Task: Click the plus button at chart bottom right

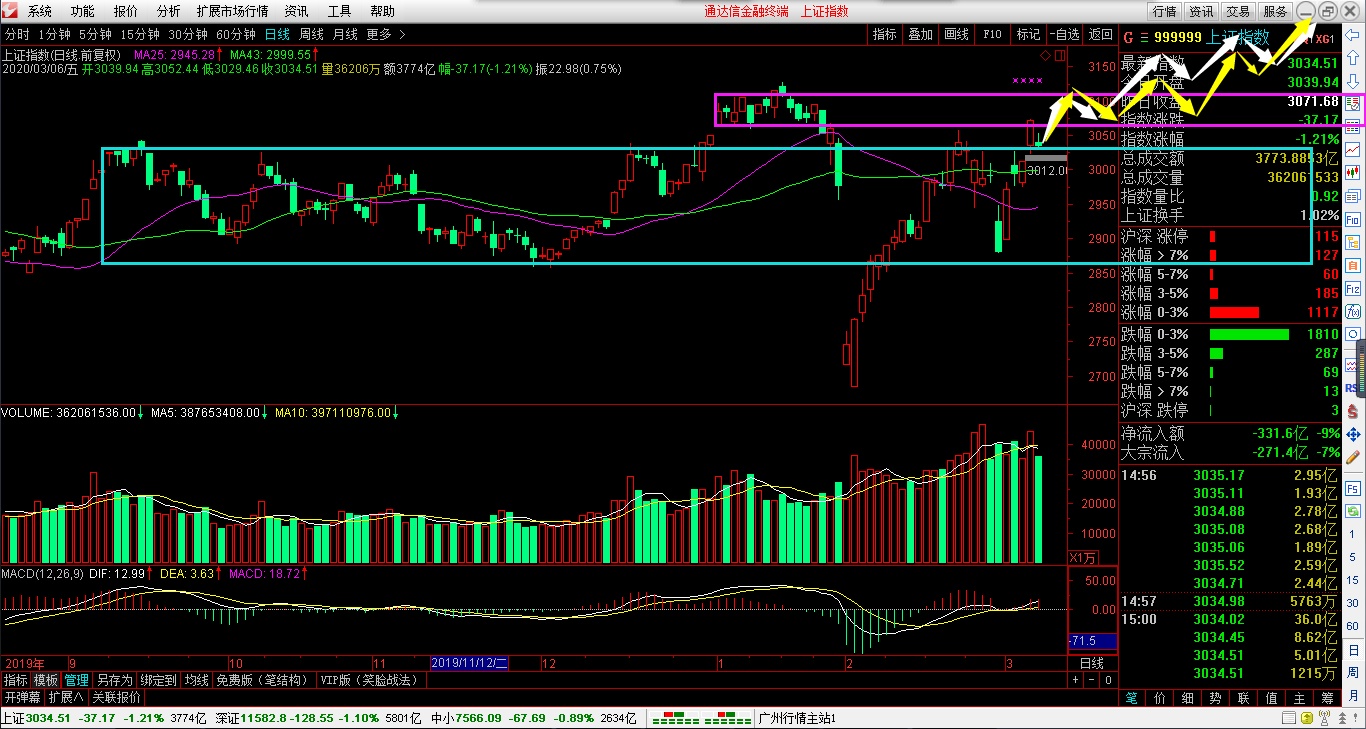Action: click(1076, 679)
